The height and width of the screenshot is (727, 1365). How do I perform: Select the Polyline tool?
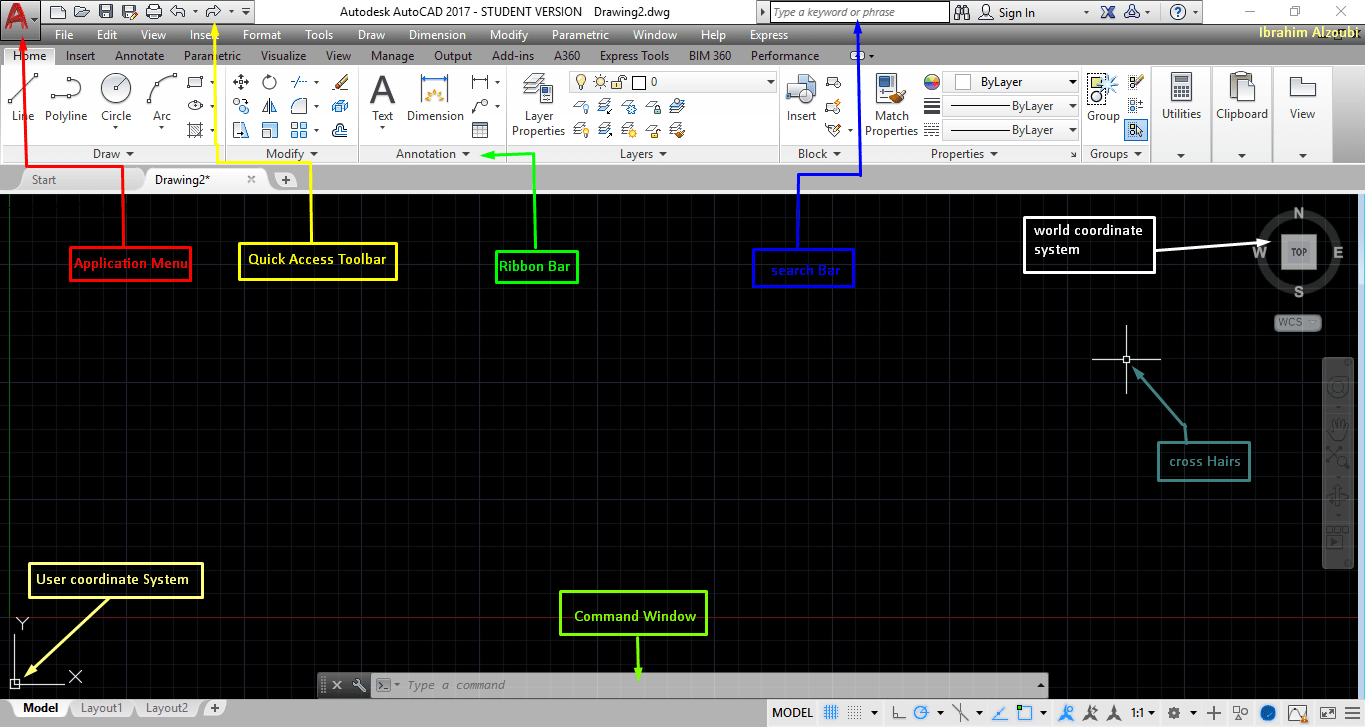pyautogui.click(x=65, y=98)
